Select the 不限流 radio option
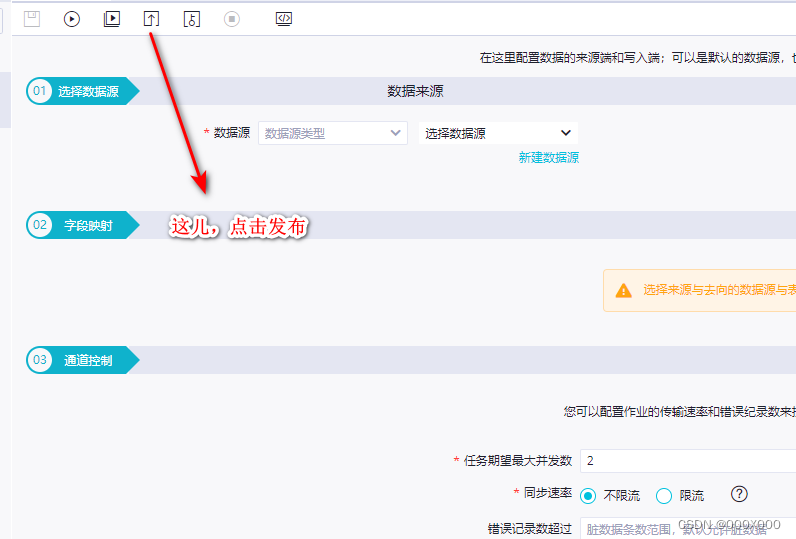 coord(588,496)
